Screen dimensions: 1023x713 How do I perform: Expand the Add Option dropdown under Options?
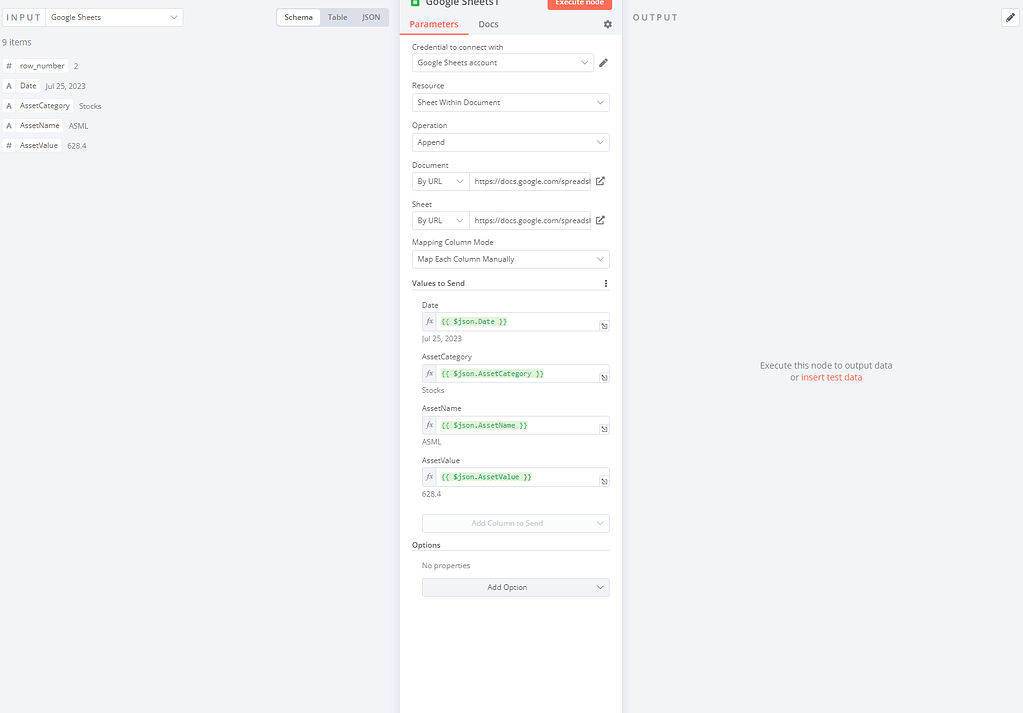pyautogui.click(x=515, y=587)
